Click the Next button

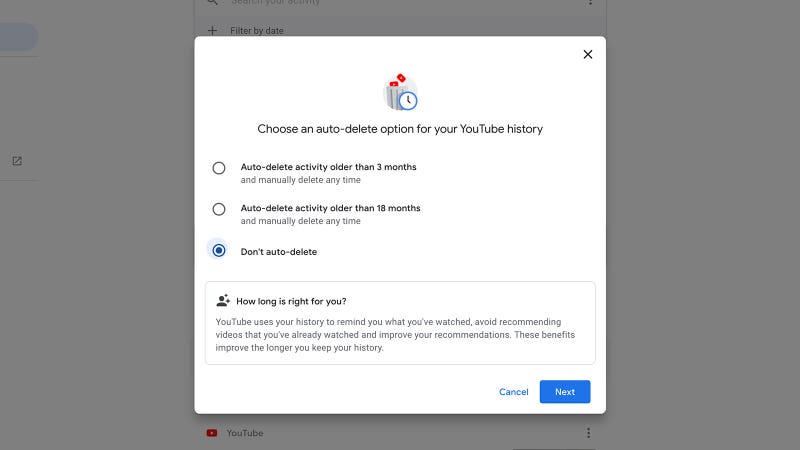[565, 392]
